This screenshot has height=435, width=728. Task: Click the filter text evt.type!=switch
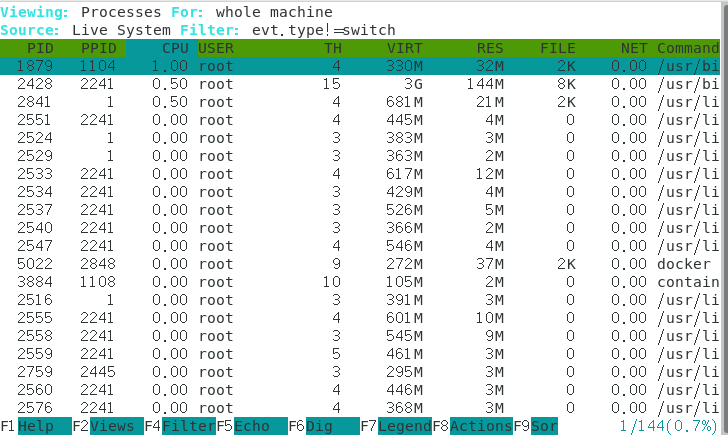[324, 30]
